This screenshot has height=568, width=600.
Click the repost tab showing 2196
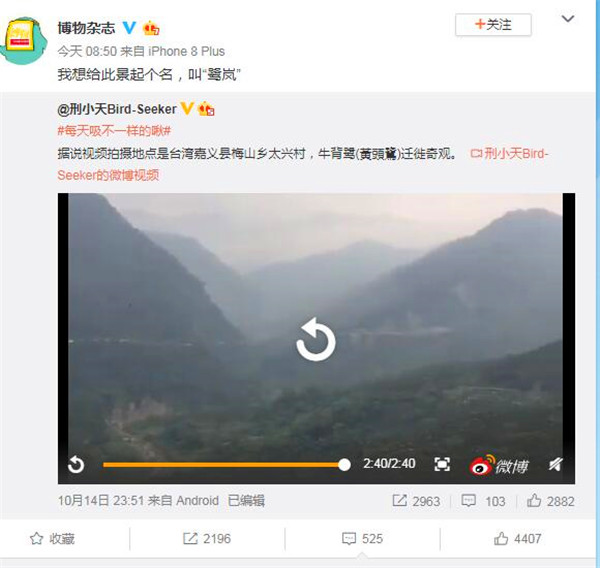click(207, 539)
